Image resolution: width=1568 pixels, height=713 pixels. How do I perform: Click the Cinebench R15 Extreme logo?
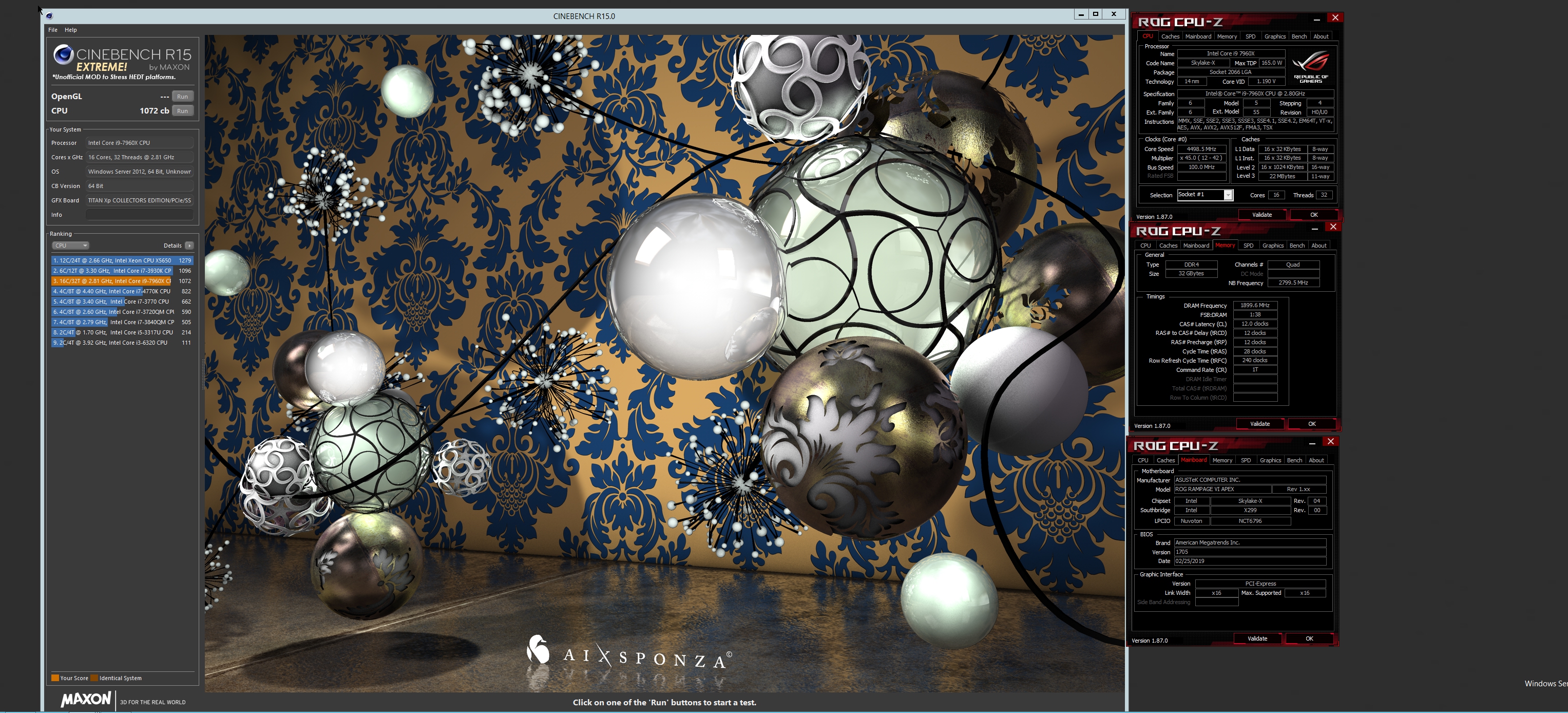[122, 62]
